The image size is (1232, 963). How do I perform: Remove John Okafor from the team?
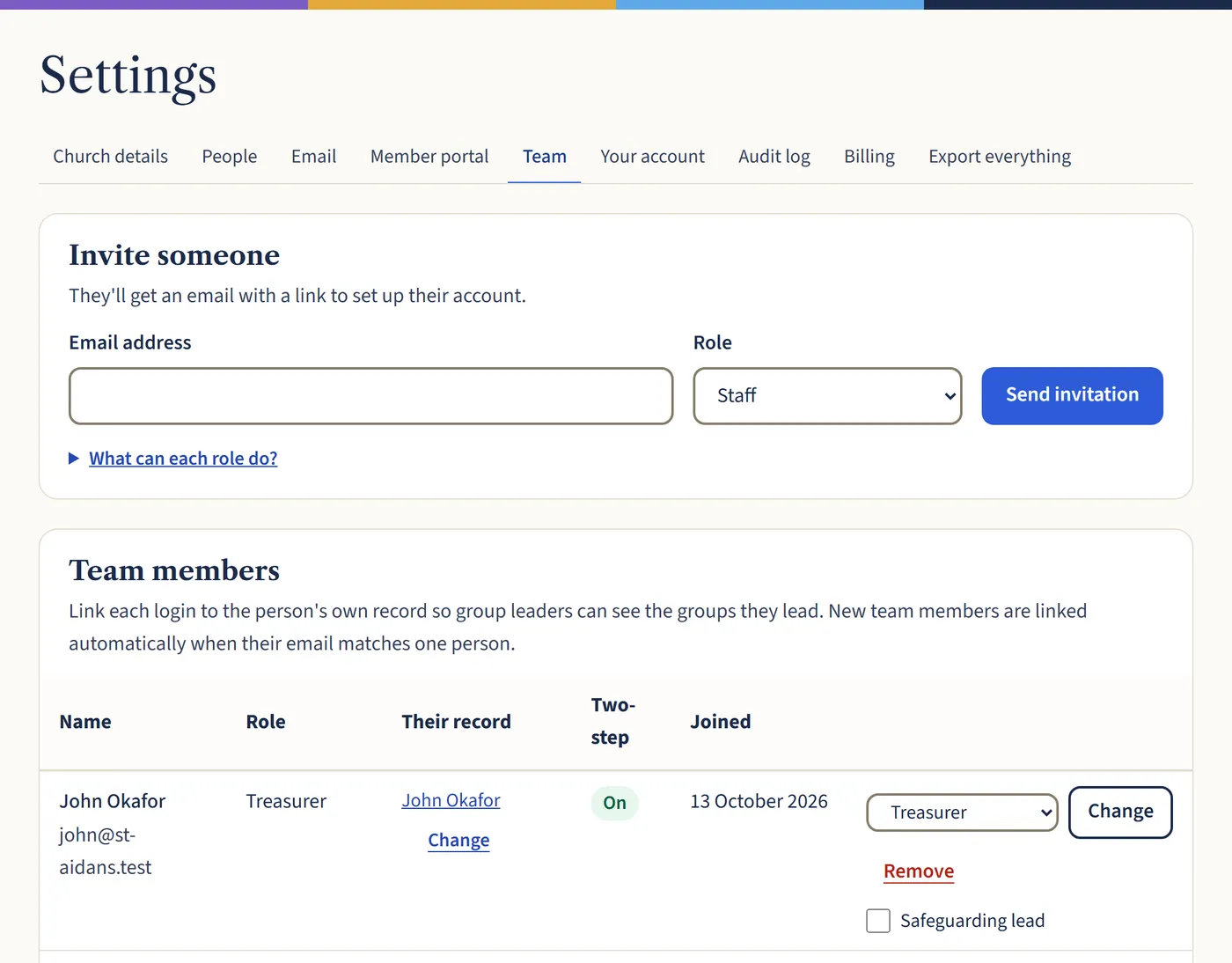click(x=919, y=871)
